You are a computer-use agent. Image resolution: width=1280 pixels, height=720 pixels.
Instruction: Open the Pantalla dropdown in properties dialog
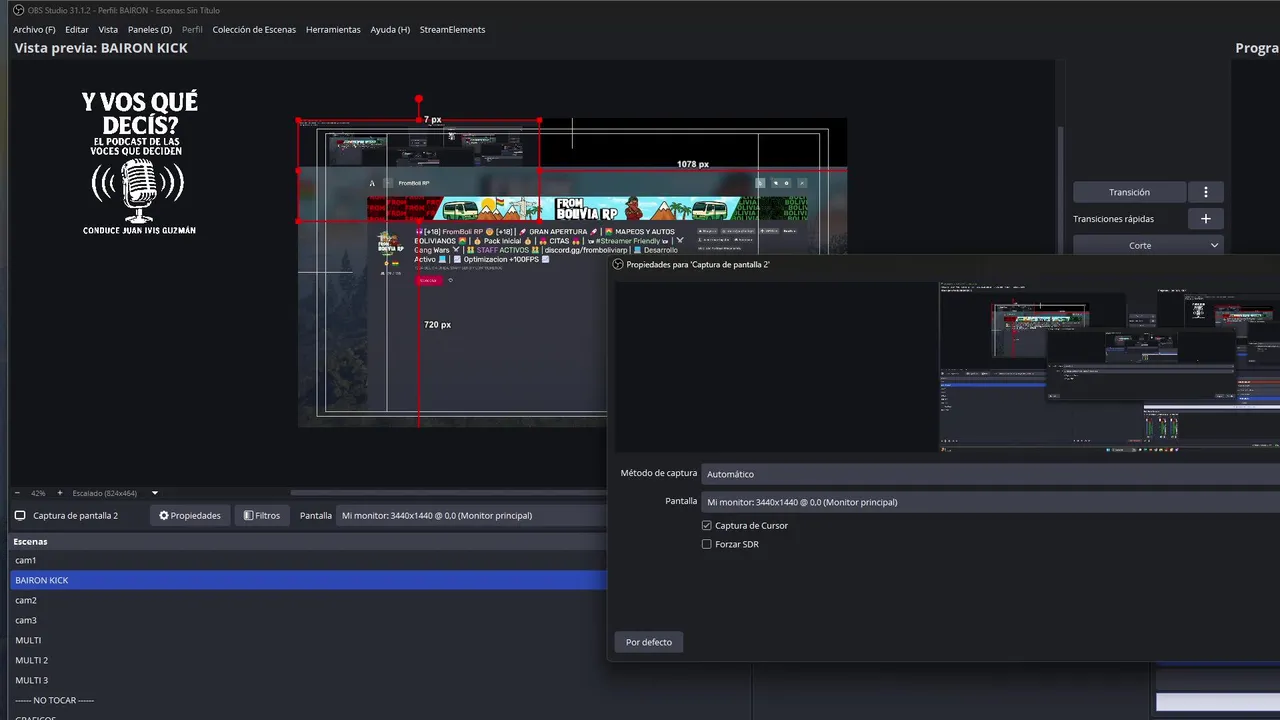click(x=990, y=502)
